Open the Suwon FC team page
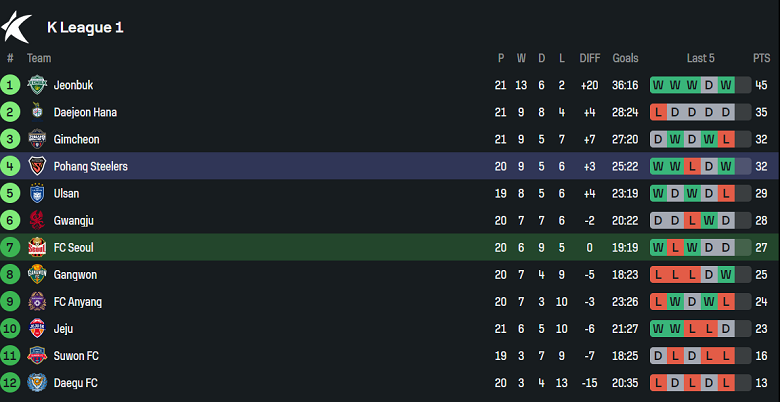780x402 pixels. 76,355
